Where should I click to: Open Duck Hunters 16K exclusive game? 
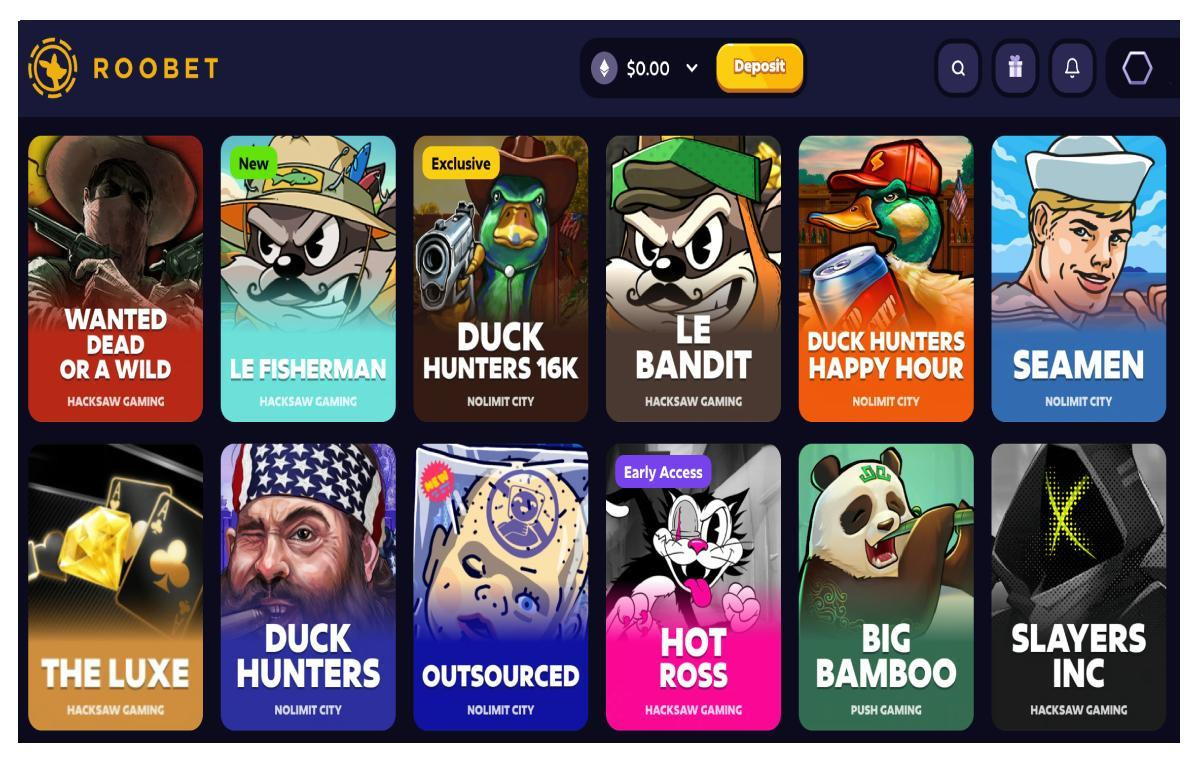point(500,279)
